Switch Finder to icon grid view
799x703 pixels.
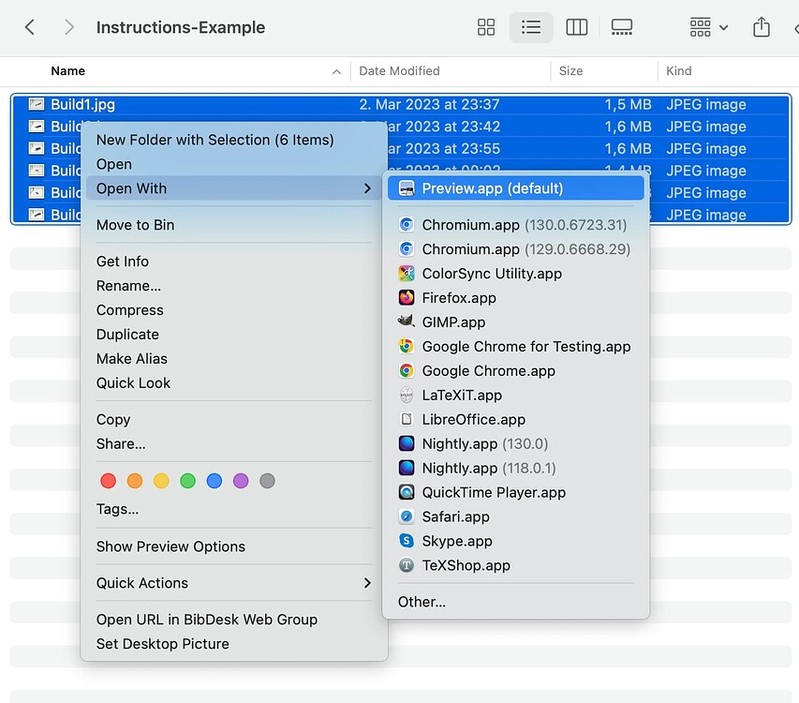pyautogui.click(x=486, y=27)
